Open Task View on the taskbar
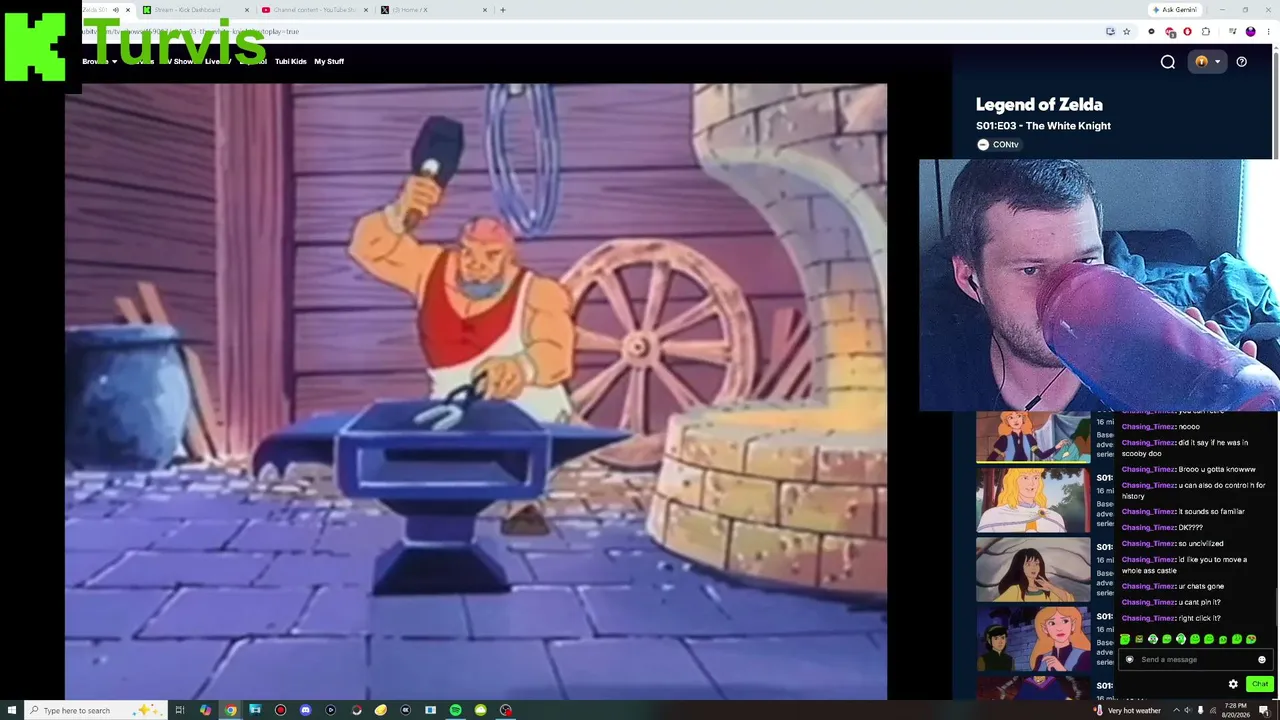Viewport: 1280px width, 720px height. tap(180, 710)
